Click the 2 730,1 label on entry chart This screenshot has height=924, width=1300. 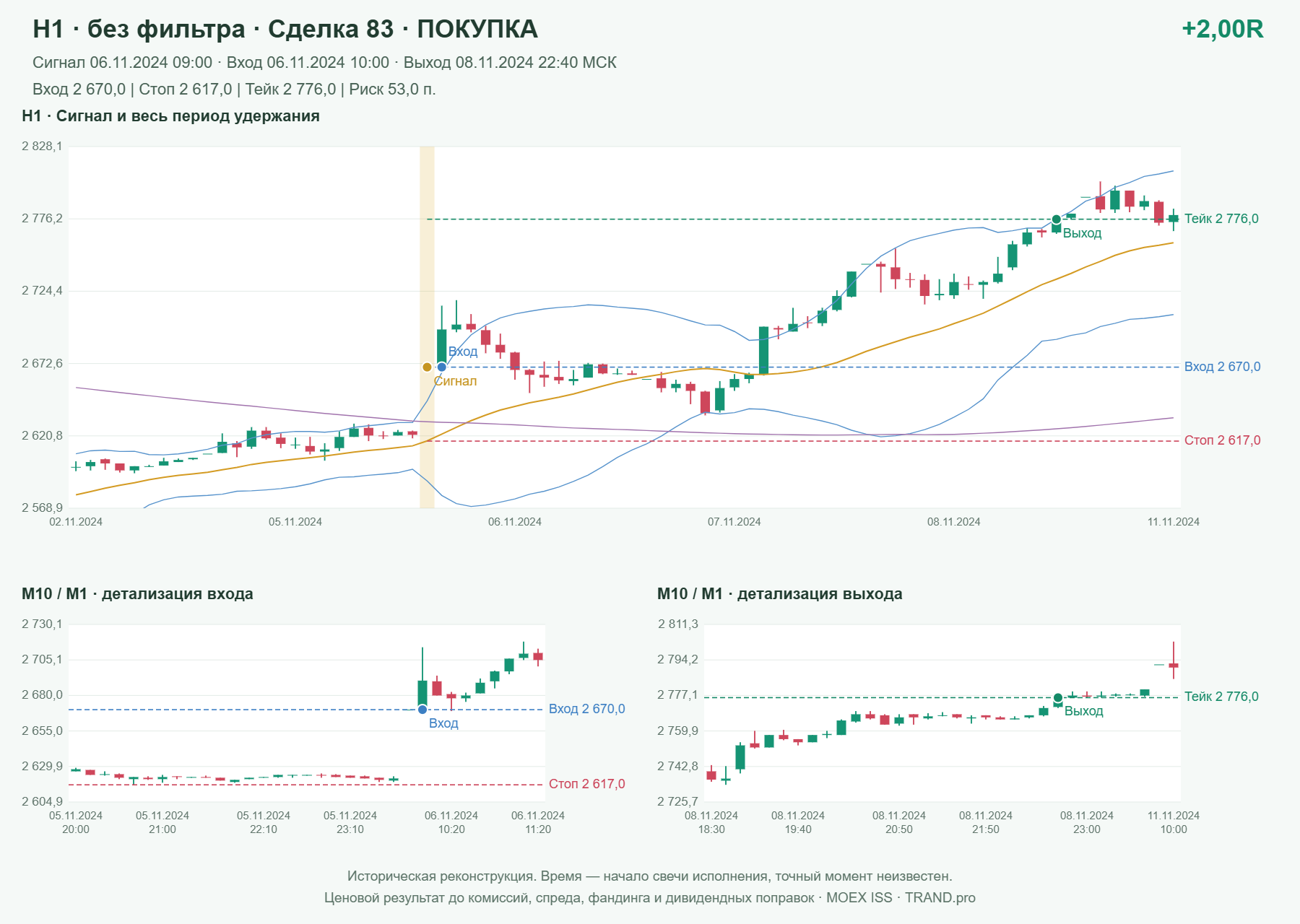point(42,624)
